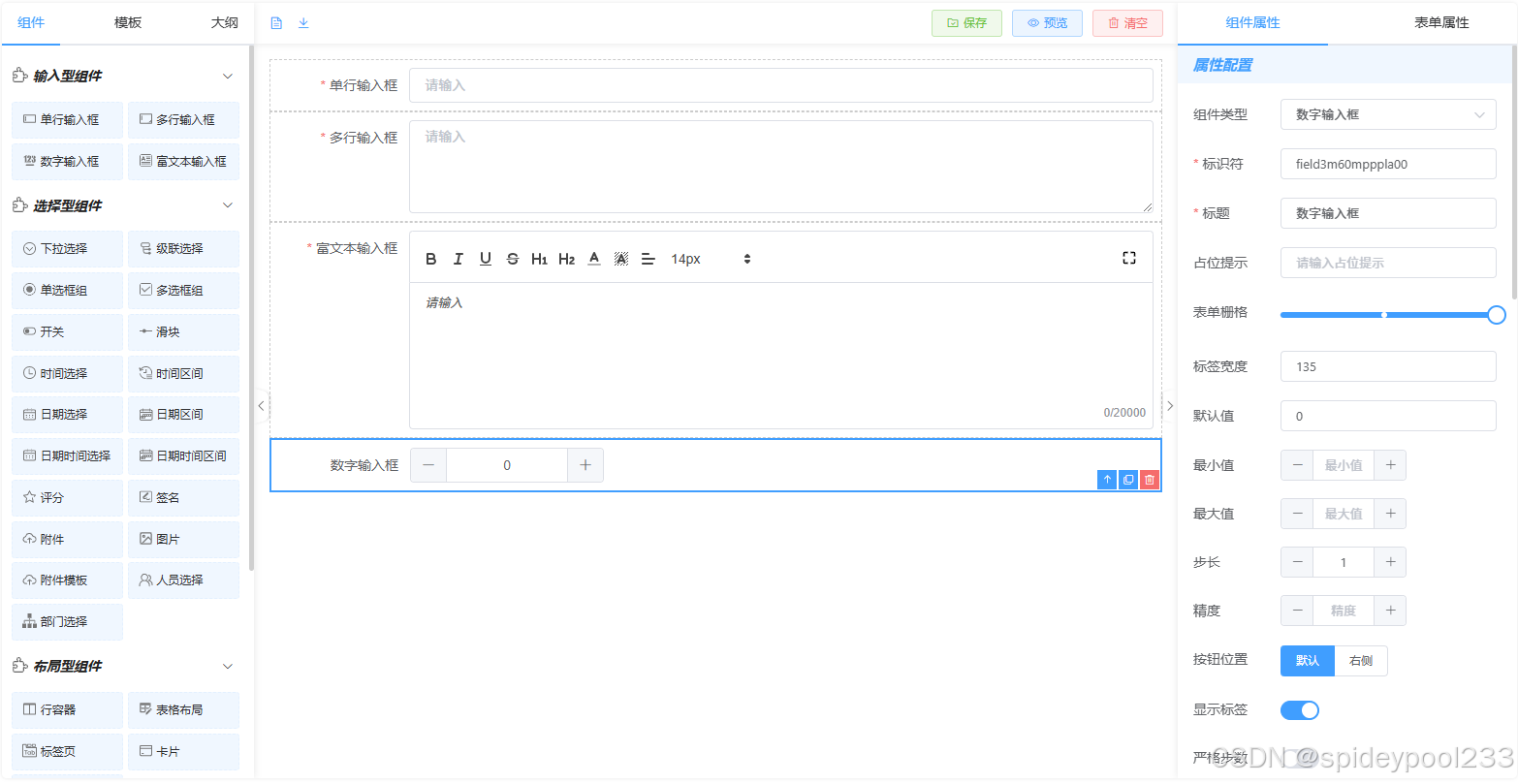1518x784 pixels.
Task: Add 评分 rating component
Action: point(68,498)
